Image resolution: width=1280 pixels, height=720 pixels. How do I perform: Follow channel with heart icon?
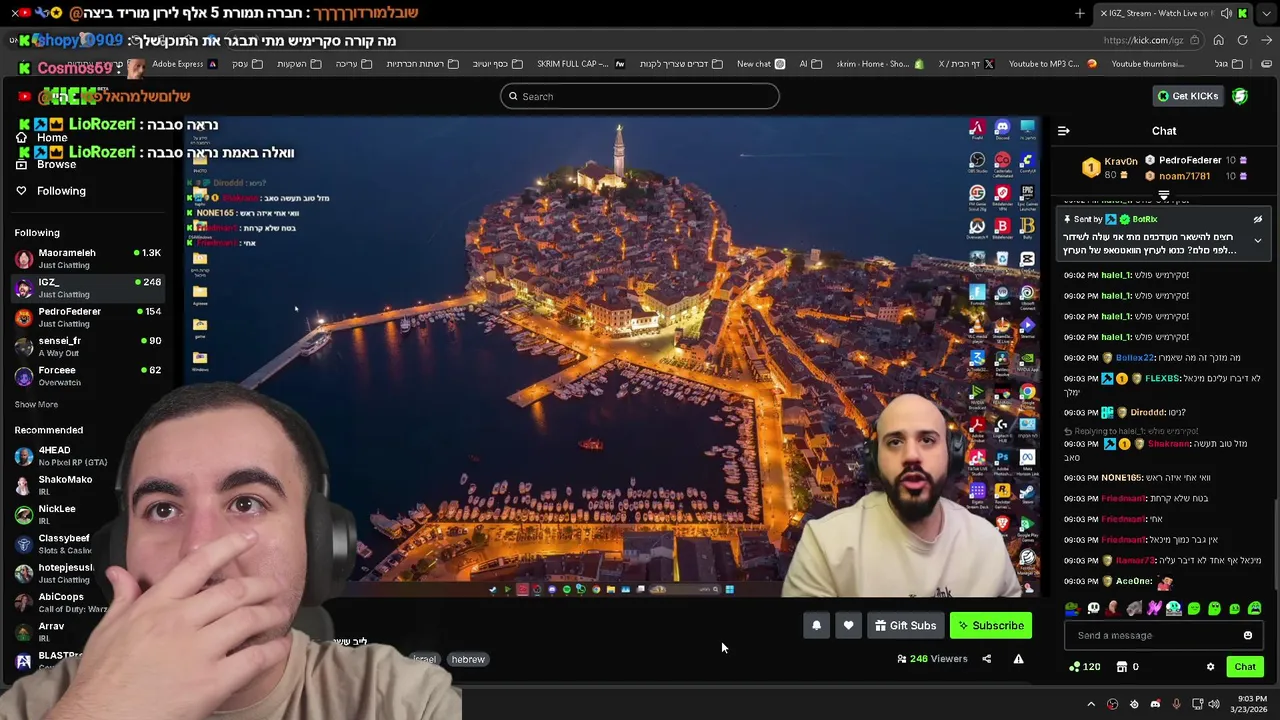coord(848,626)
